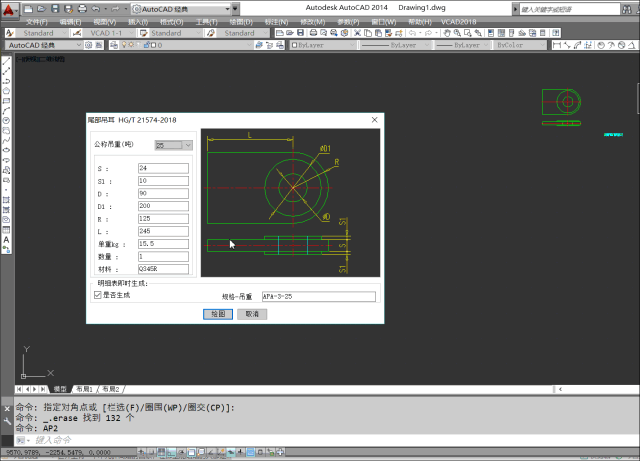This screenshot has height=461, width=640.
Task: Switch to the 布局1 layout tab
Action: [82, 388]
